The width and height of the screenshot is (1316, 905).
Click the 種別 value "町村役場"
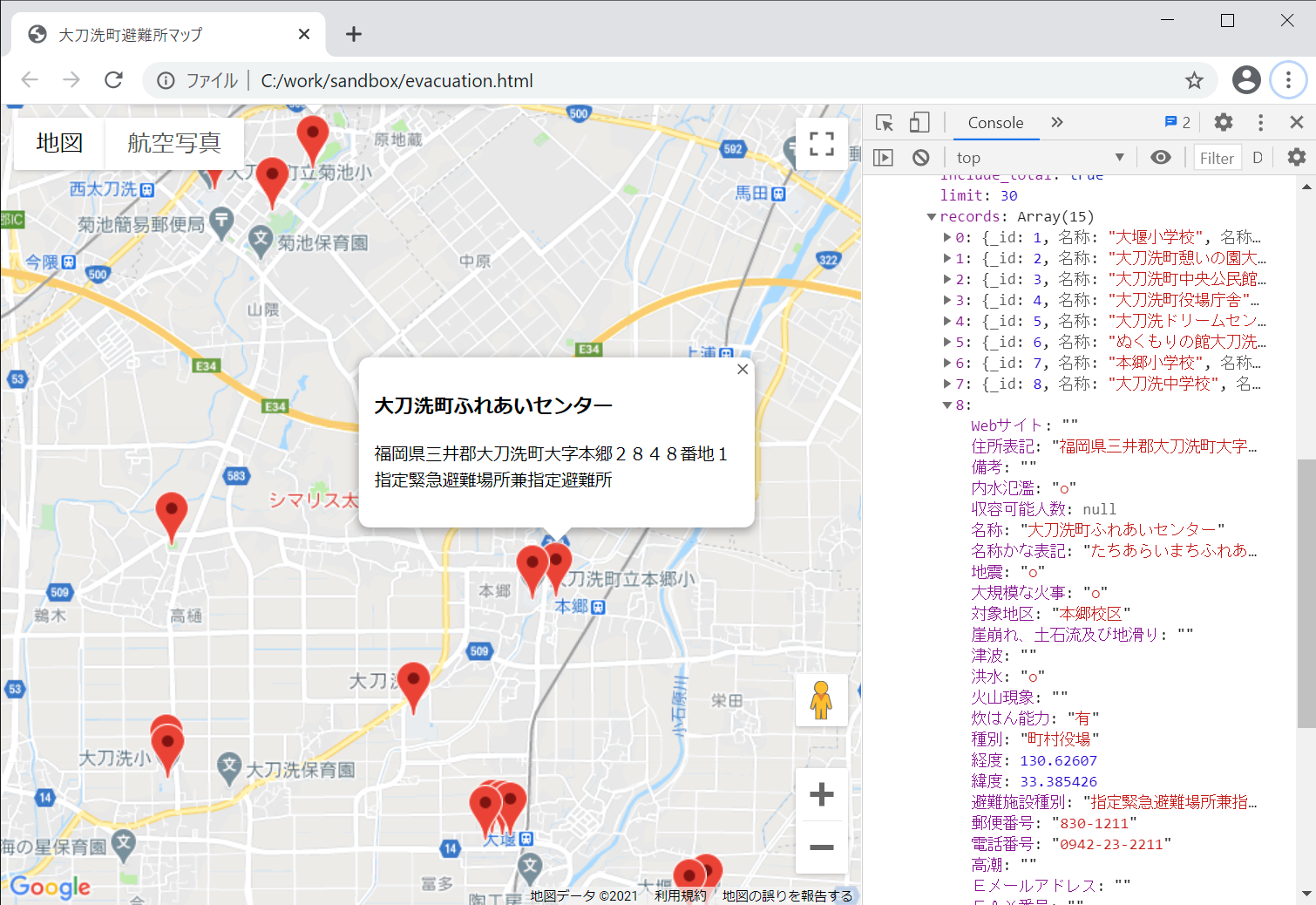click(x=1060, y=739)
